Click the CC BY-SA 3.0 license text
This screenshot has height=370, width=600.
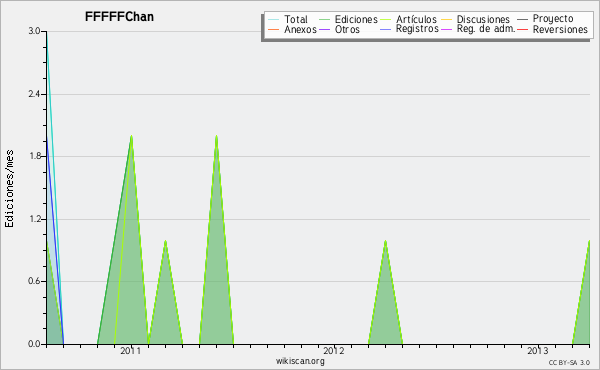tap(569, 363)
